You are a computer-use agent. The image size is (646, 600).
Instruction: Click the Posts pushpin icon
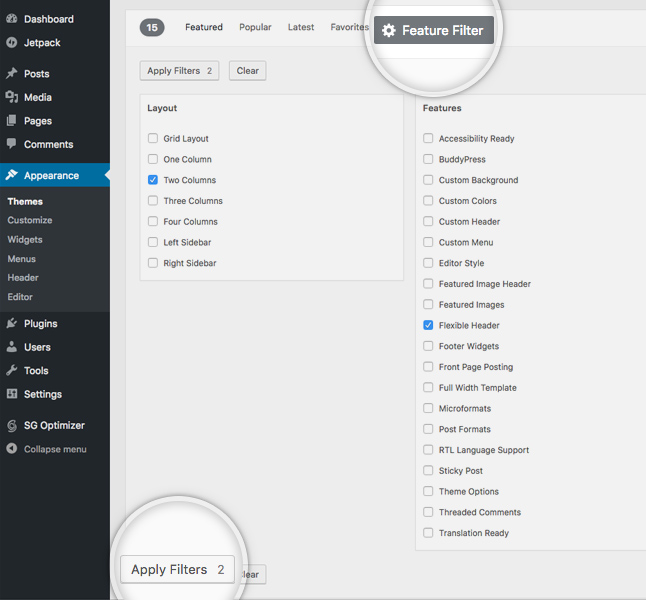pos(11,74)
